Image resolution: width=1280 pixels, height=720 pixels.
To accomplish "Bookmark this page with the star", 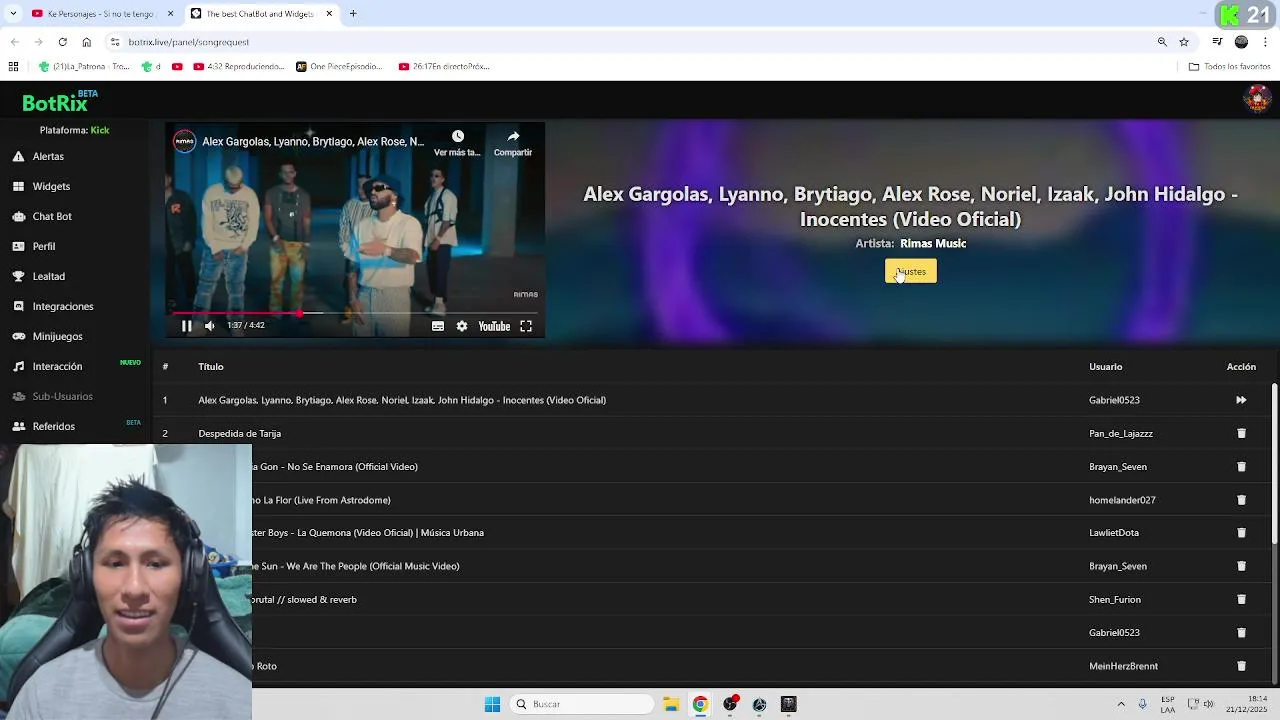I will [x=1184, y=42].
